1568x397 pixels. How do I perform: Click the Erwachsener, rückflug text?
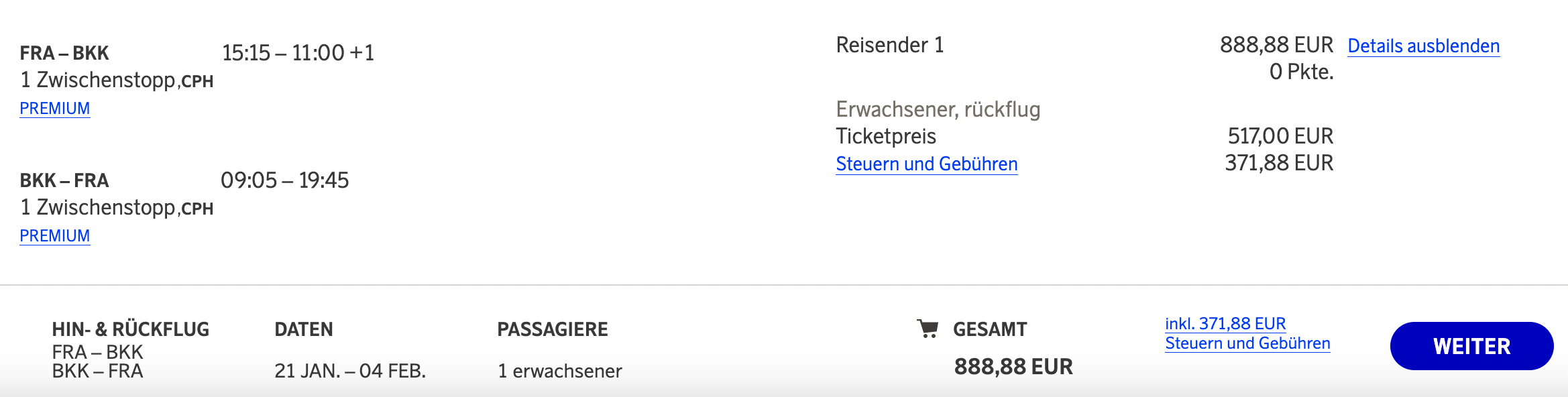coord(938,109)
